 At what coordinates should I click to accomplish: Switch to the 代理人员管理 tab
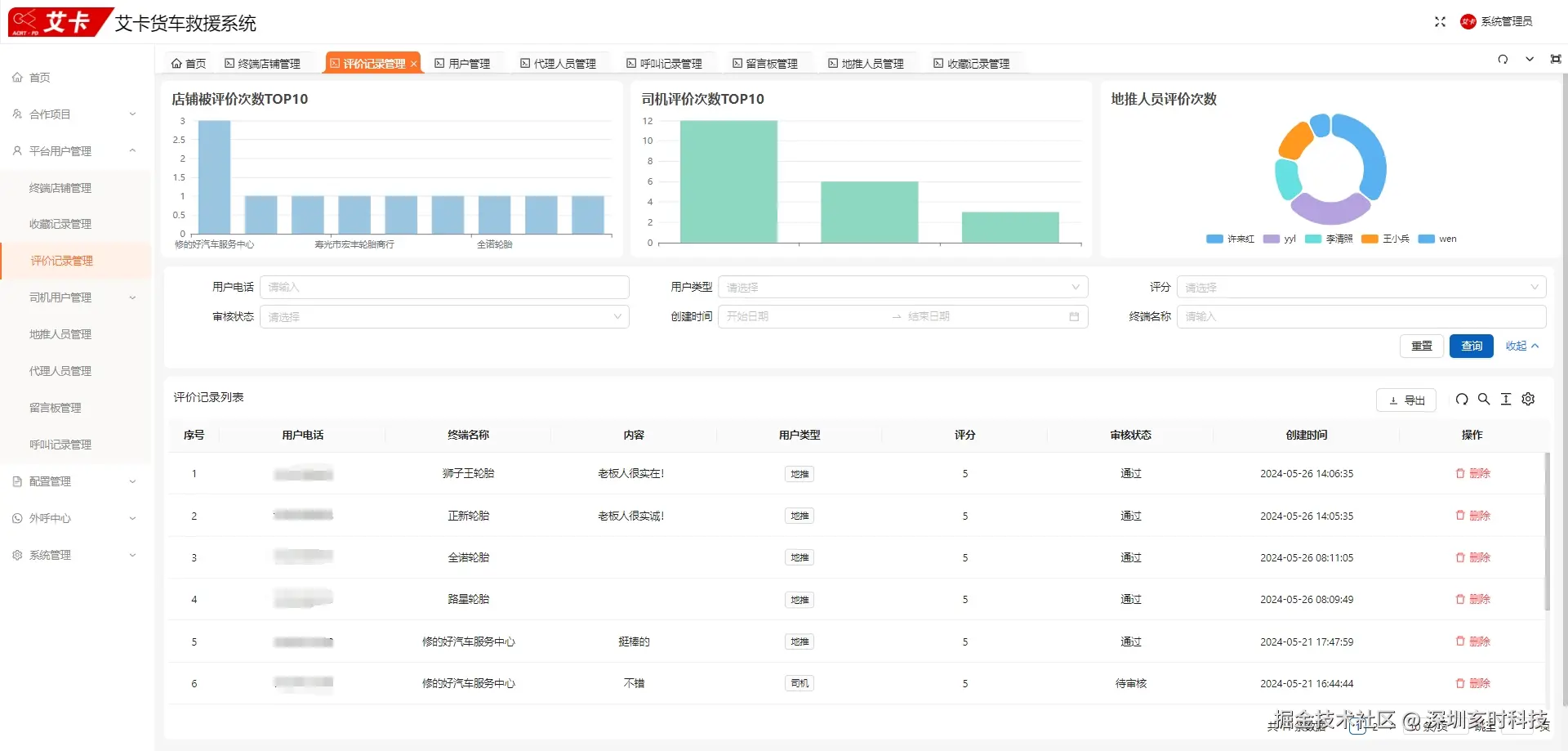pyautogui.click(x=559, y=64)
